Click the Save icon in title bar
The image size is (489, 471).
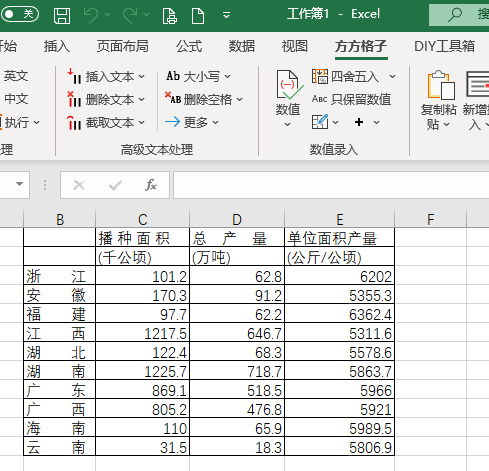62,15
